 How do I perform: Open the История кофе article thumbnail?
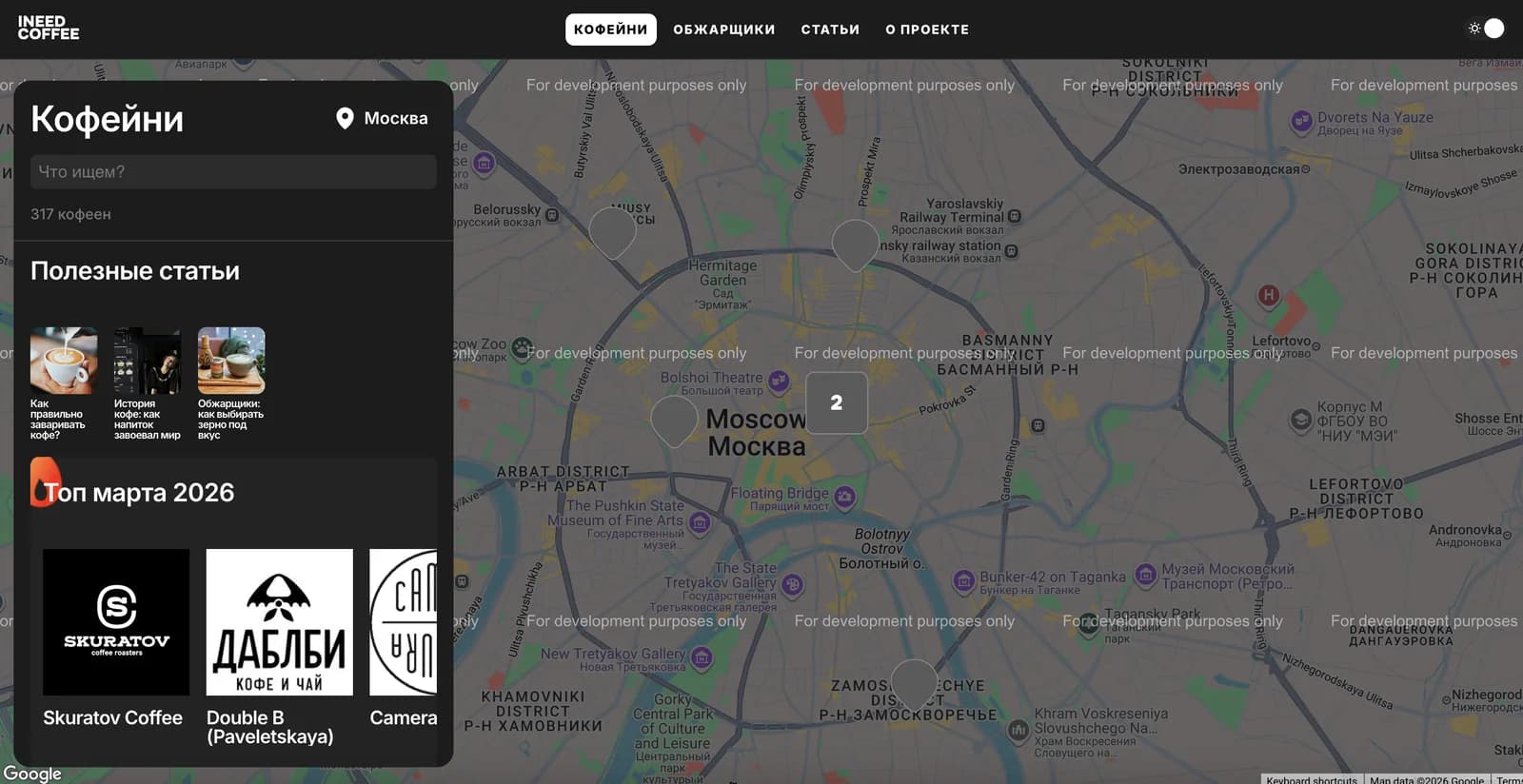(147, 361)
